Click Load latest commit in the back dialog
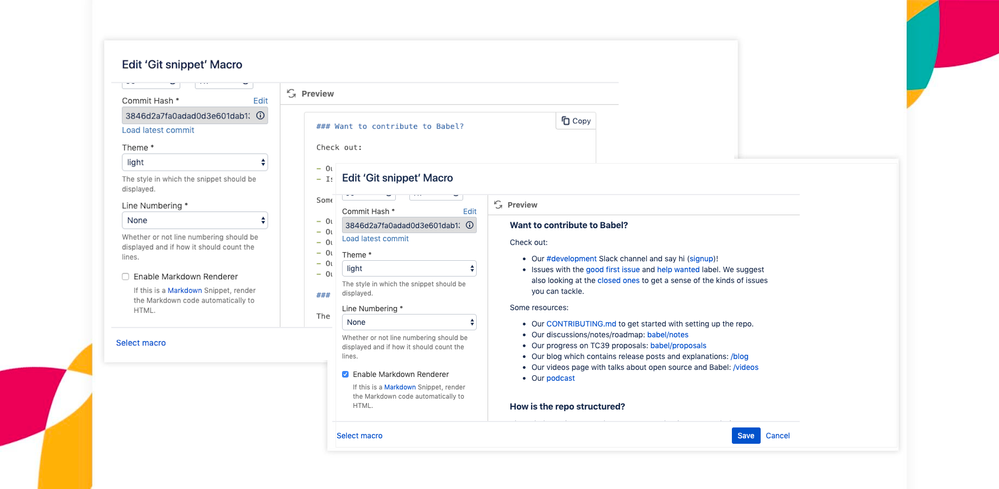This screenshot has height=489, width=999. pyautogui.click(x=158, y=130)
